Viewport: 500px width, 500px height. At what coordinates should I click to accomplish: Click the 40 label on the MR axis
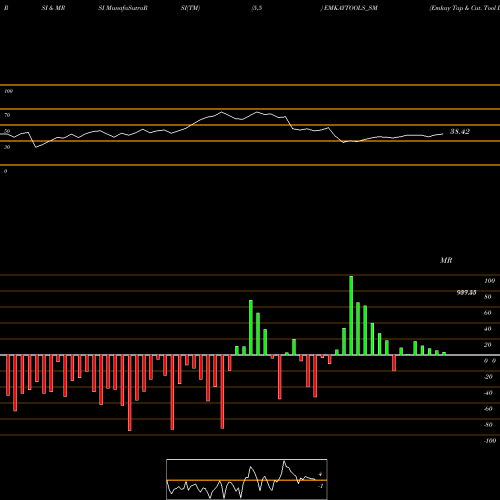pyautogui.click(x=487, y=329)
